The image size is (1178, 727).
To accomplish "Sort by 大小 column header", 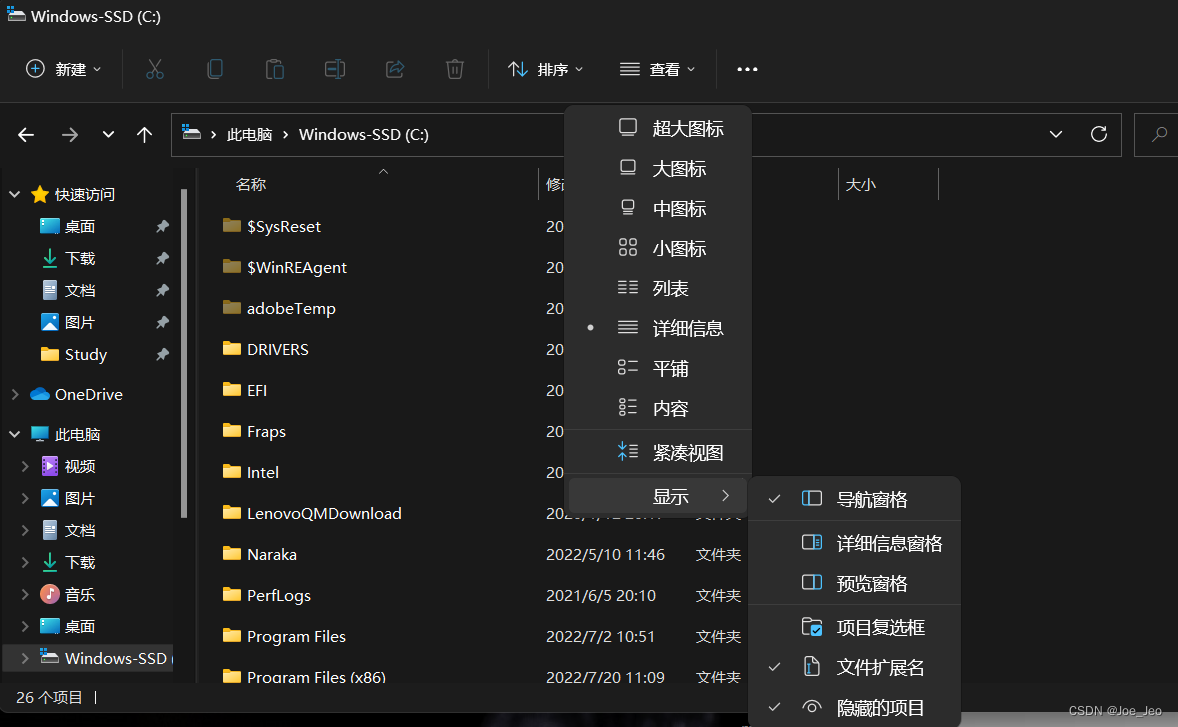I will pos(861,184).
